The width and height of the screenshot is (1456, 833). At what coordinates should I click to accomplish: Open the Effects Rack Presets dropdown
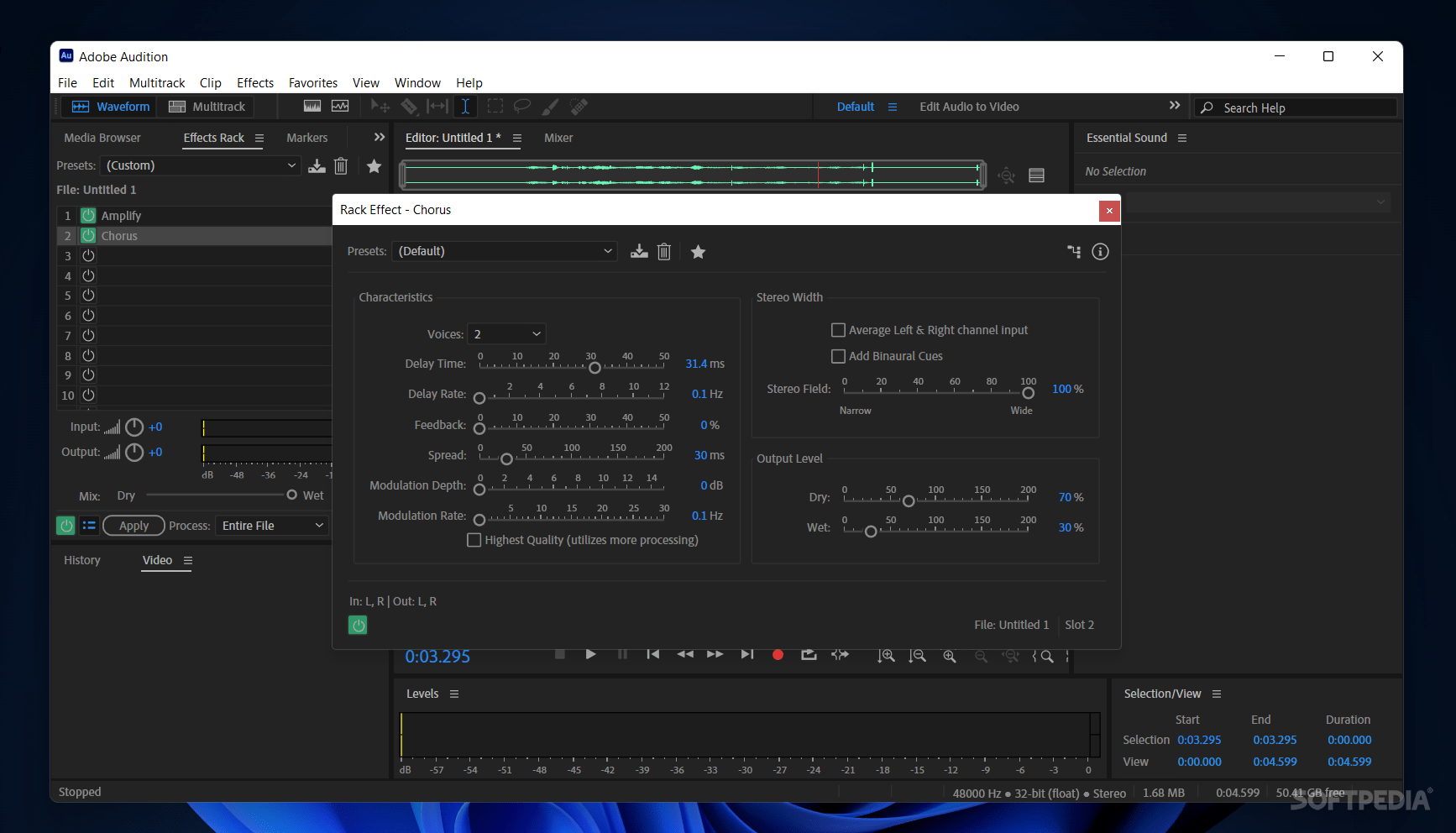click(x=201, y=165)
